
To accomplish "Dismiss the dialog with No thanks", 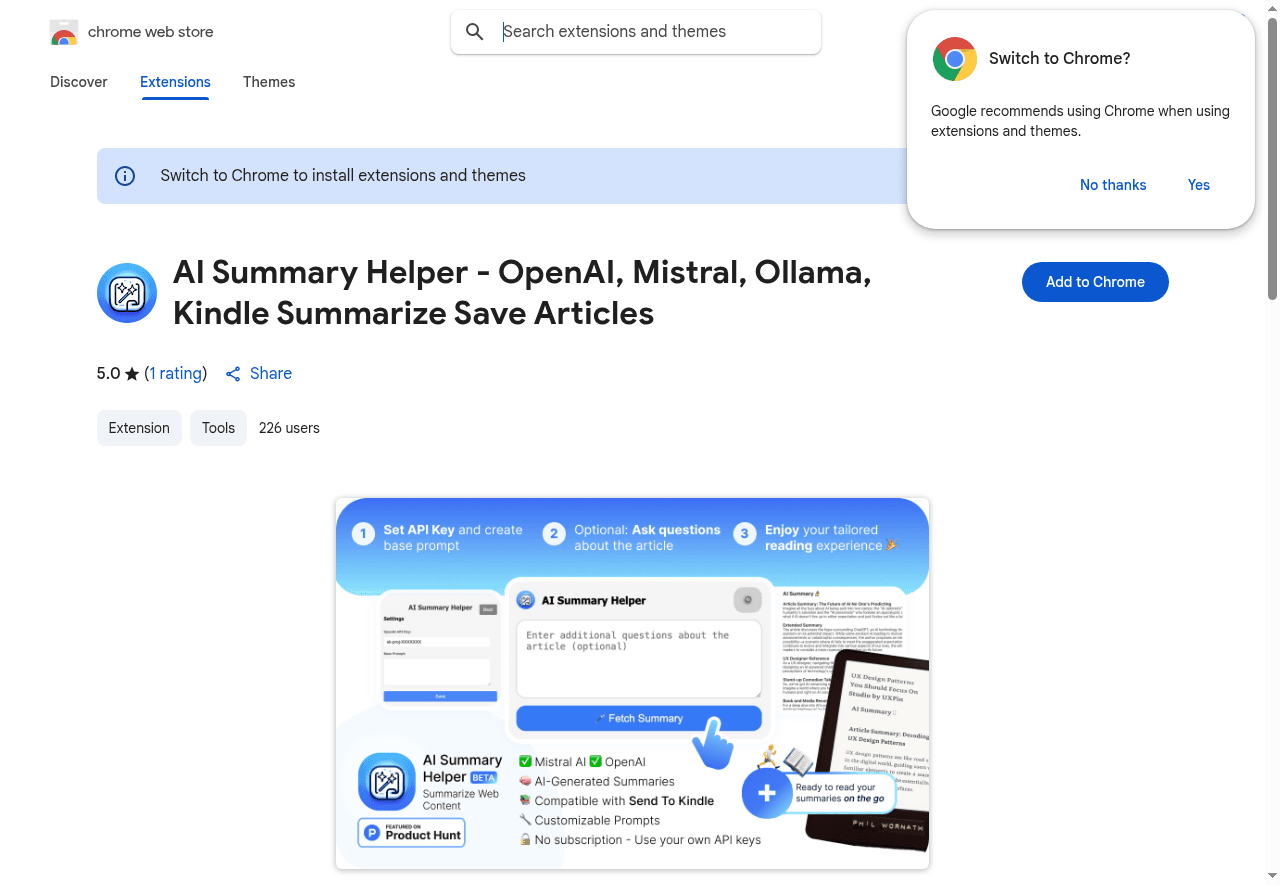I will click(1113, 185).
